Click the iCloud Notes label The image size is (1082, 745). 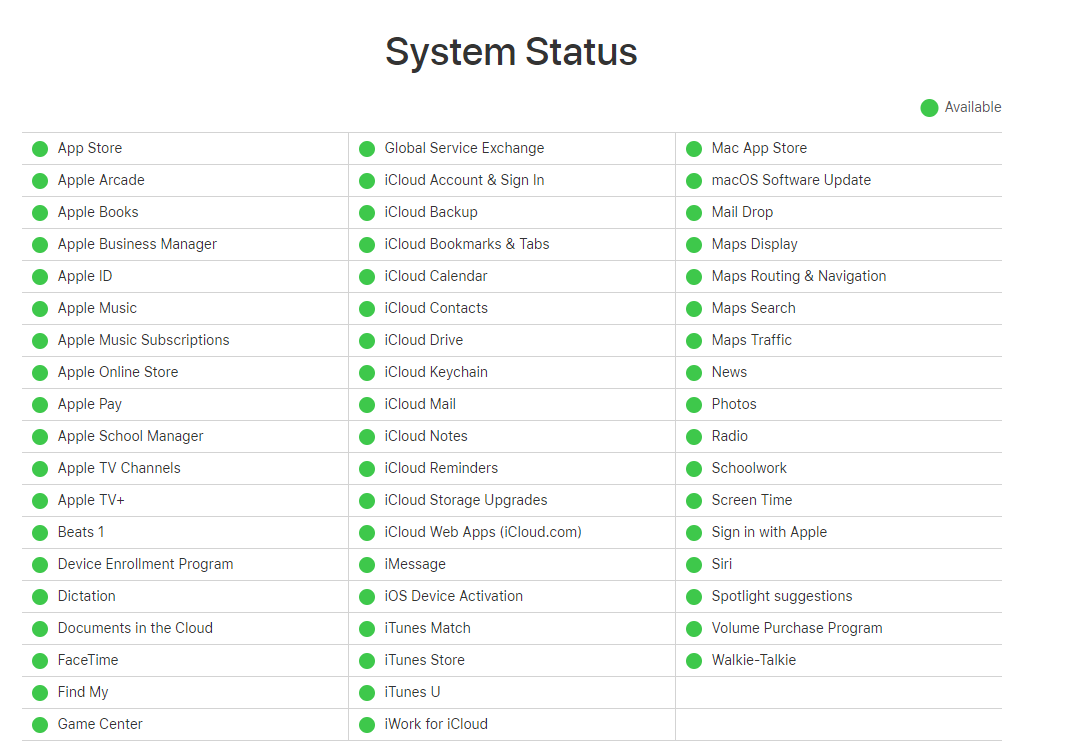(x=426, y=436)
